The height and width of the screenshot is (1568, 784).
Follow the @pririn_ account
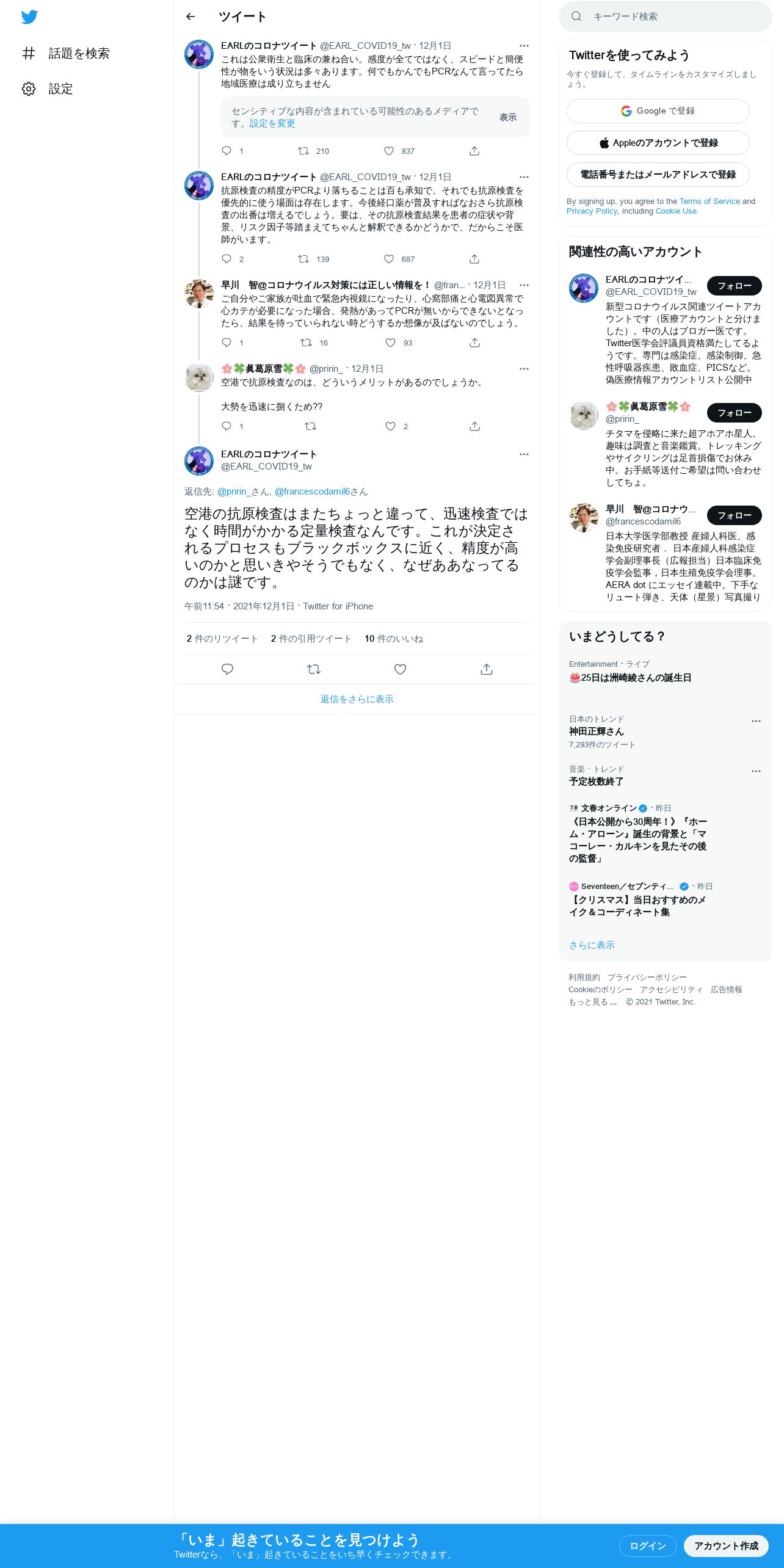point(734,413)
